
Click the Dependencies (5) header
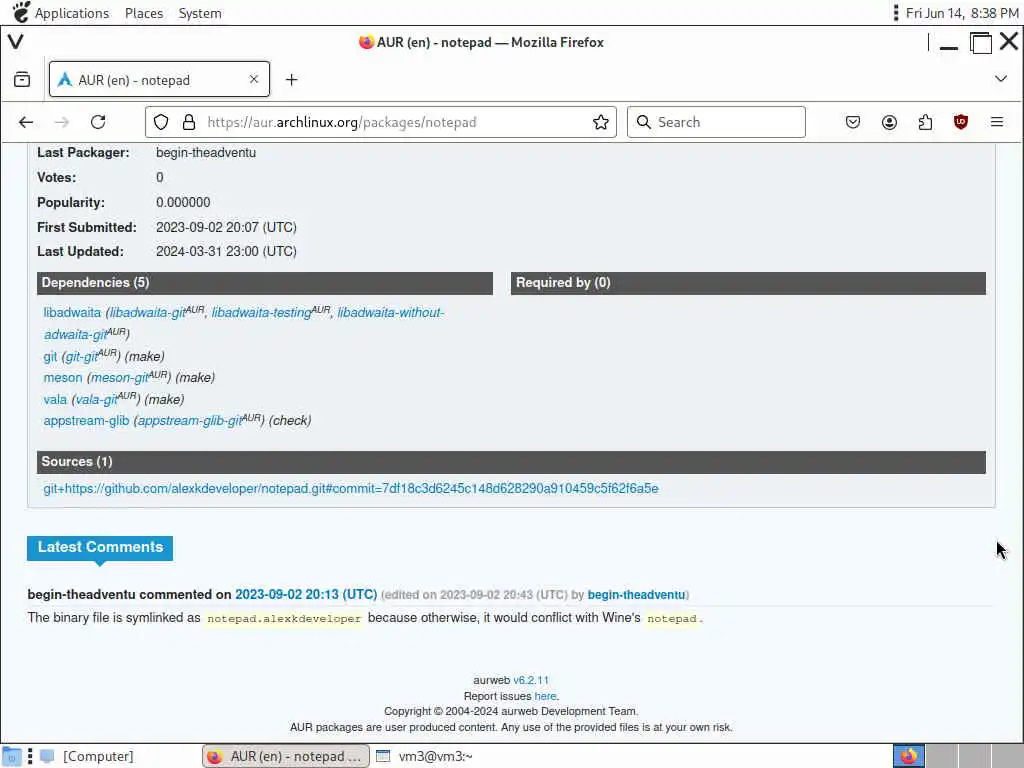[264, 283]
